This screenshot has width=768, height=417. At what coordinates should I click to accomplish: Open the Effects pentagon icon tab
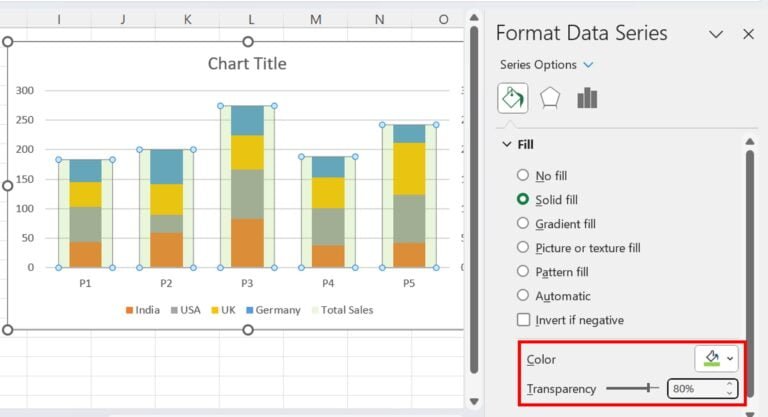549,98
